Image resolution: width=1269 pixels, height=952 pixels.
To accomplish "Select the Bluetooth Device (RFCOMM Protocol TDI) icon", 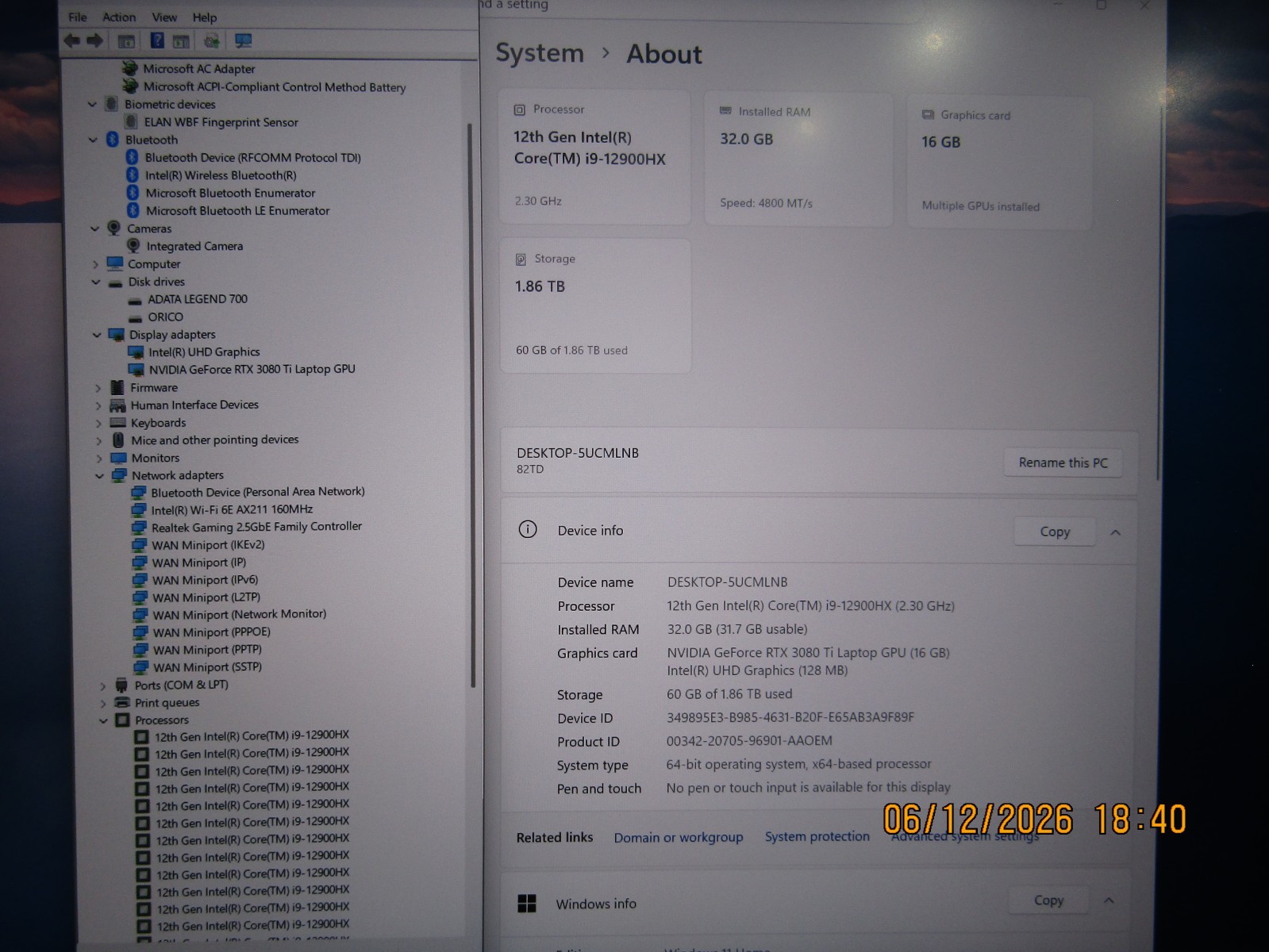I will 133,157.
